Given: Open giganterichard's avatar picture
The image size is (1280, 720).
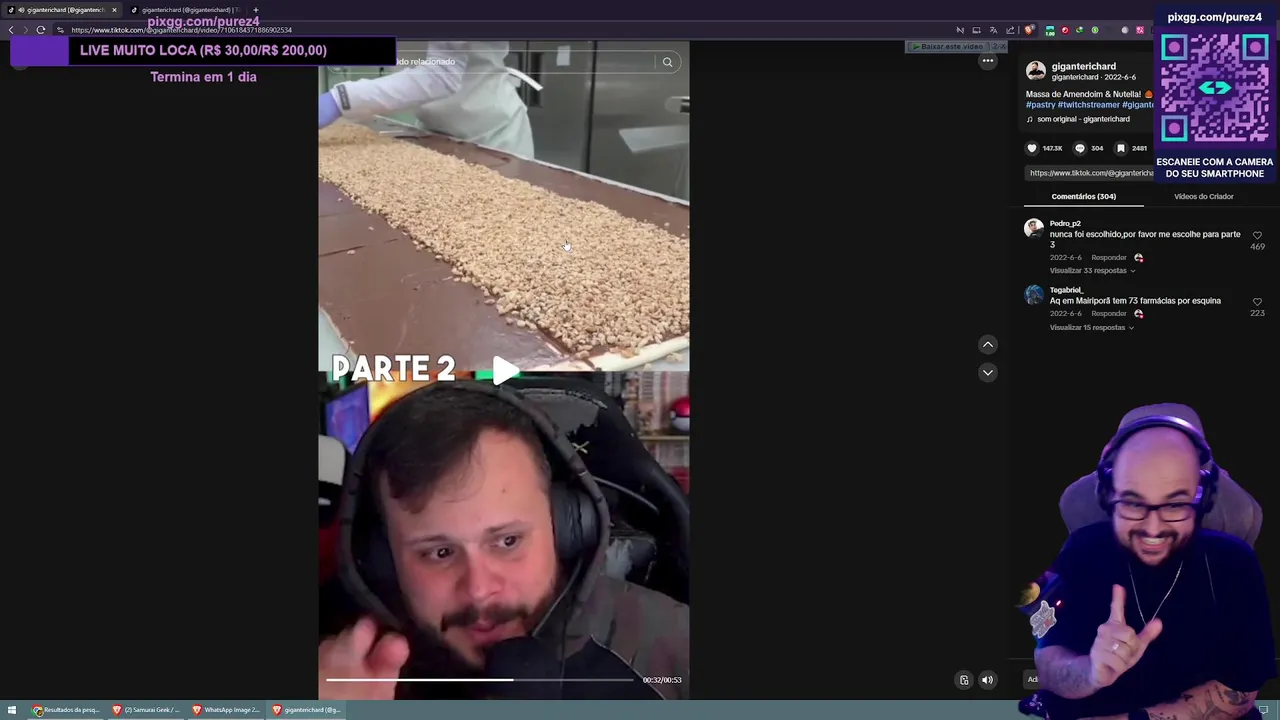Looking at the screenshot, I should click(1036, 71).
